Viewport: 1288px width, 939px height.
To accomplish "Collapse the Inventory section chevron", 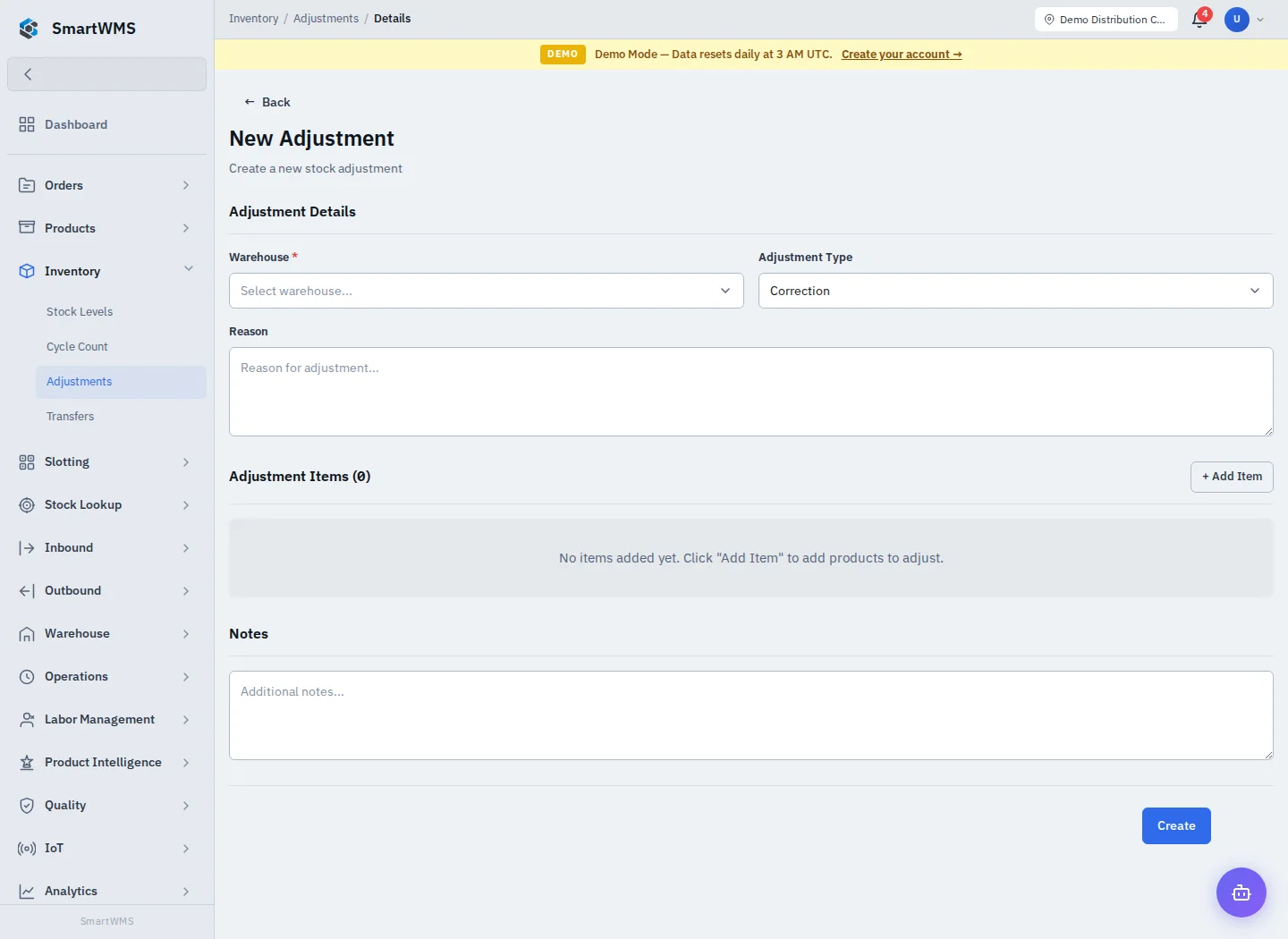I will (x=189, y=268).
